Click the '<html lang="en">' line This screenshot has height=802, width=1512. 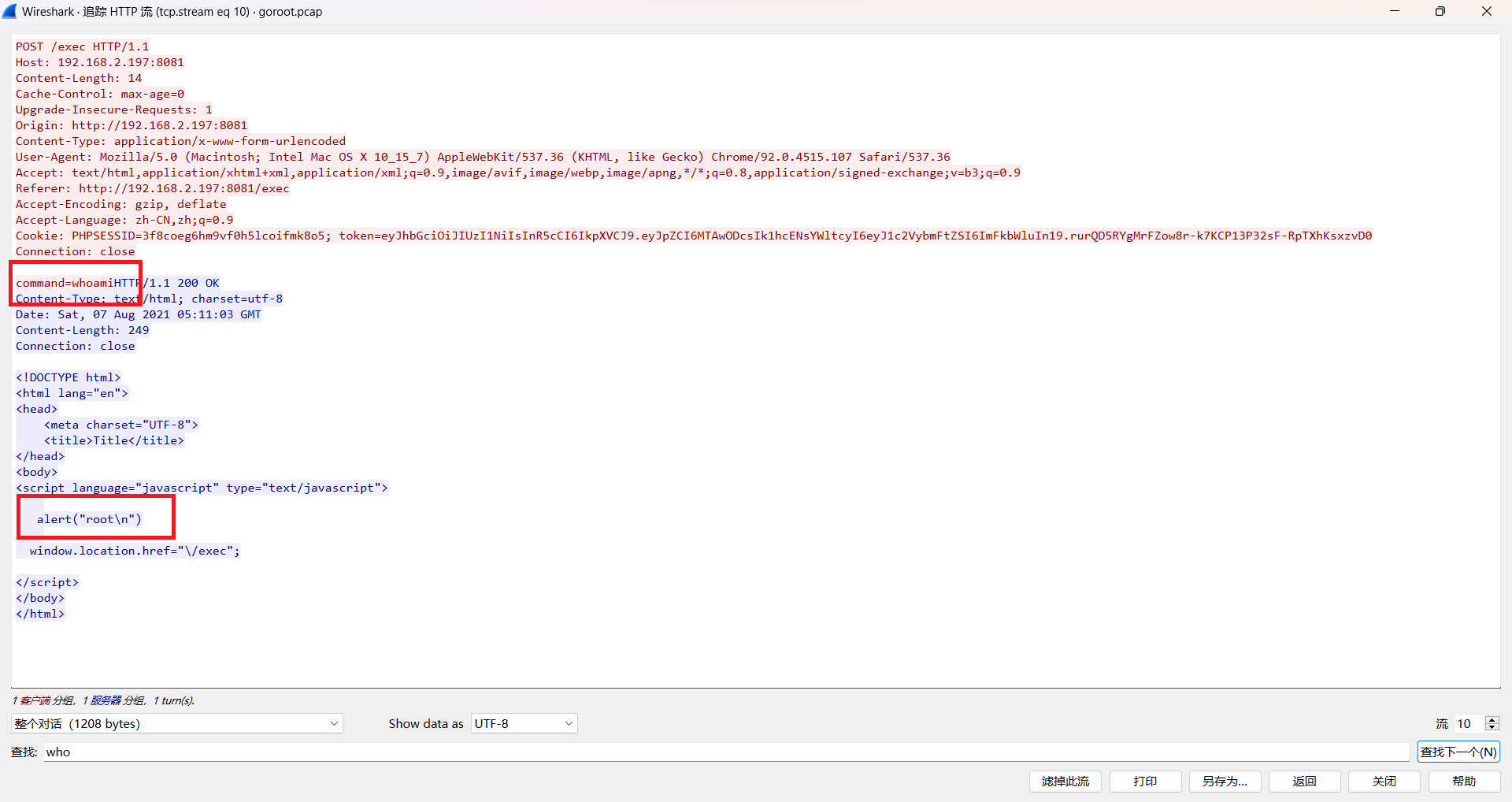(72, 393)
